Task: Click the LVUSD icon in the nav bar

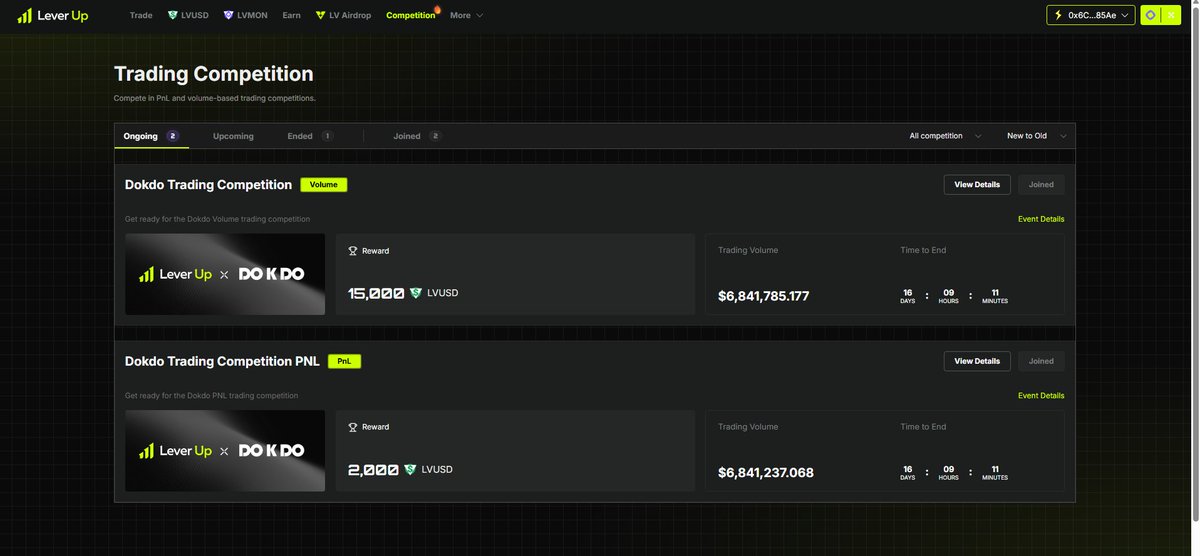Action: tap(173, 15)
